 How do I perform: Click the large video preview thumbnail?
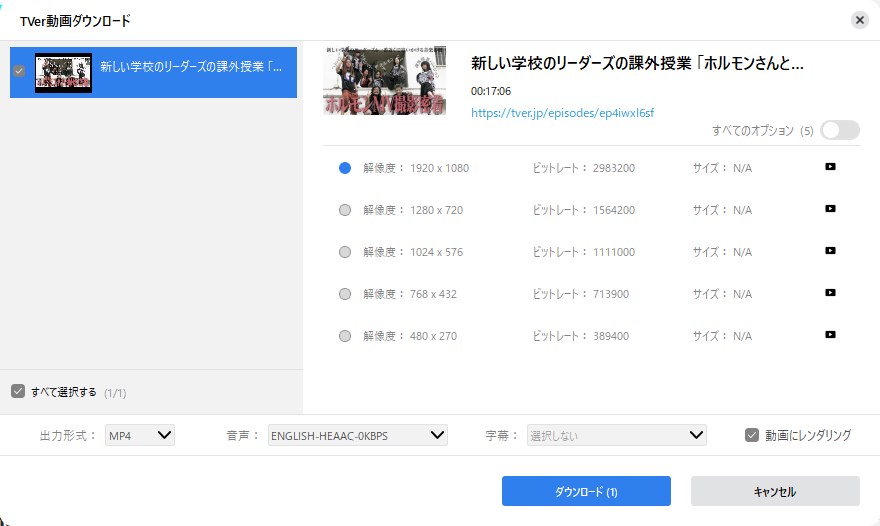pyautogui.click(x=384, y=81)
